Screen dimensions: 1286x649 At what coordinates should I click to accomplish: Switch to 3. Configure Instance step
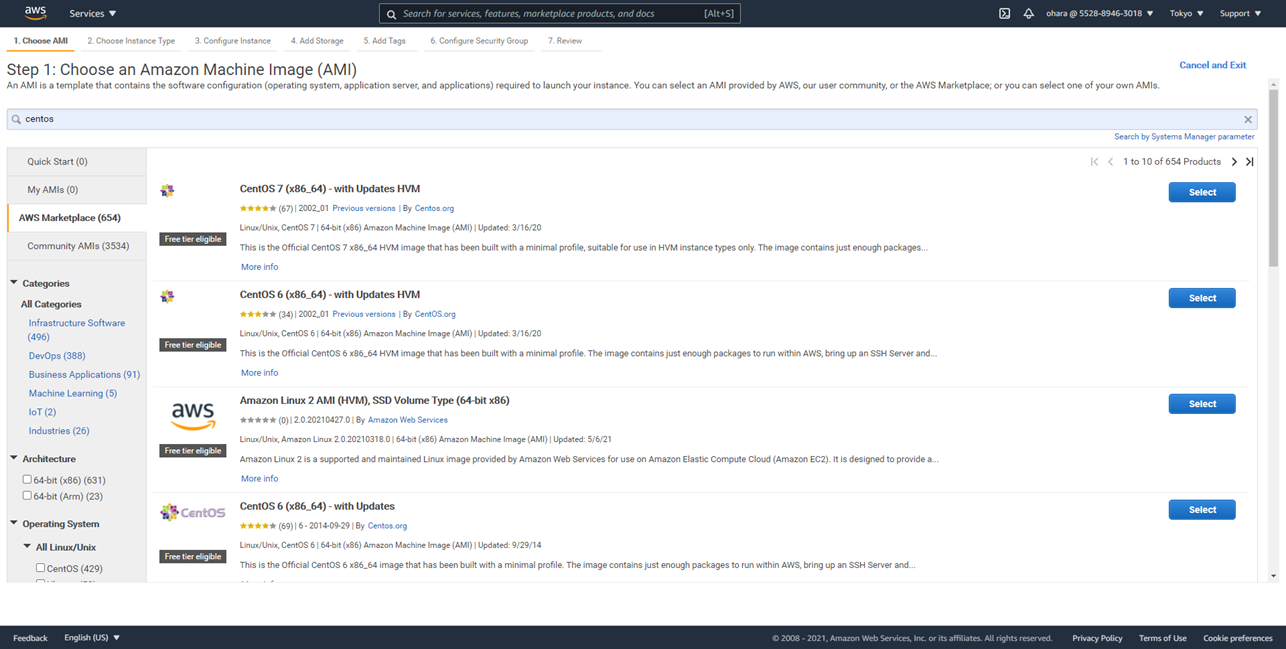[x=233, y=41]
